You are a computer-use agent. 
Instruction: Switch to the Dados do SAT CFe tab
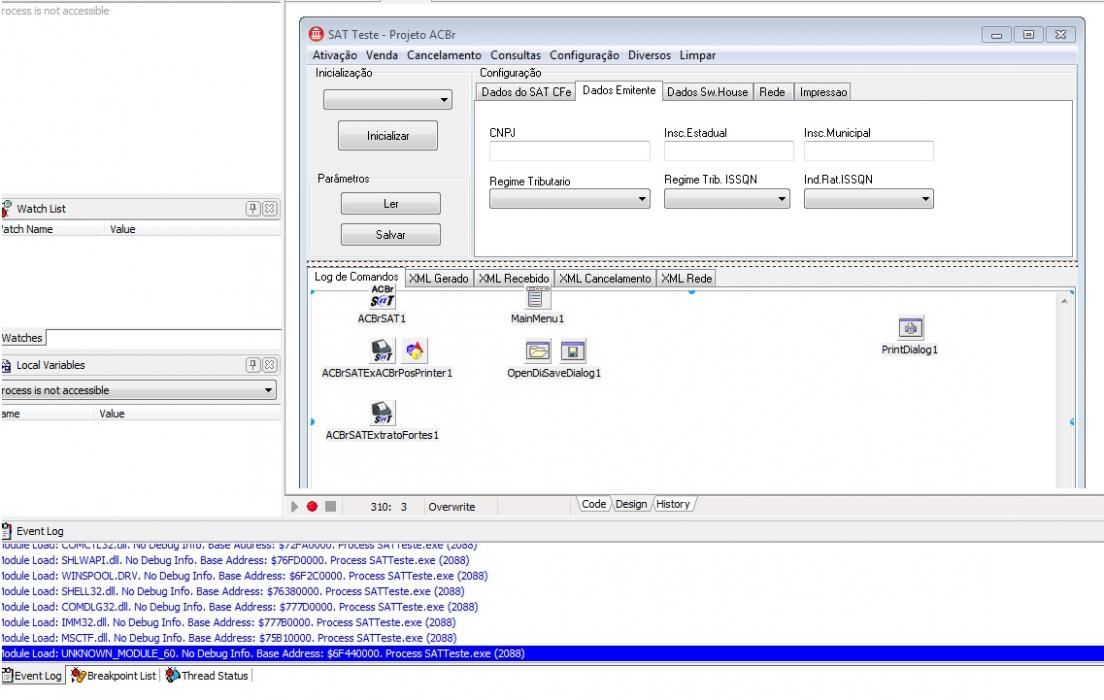coord(526,92)
